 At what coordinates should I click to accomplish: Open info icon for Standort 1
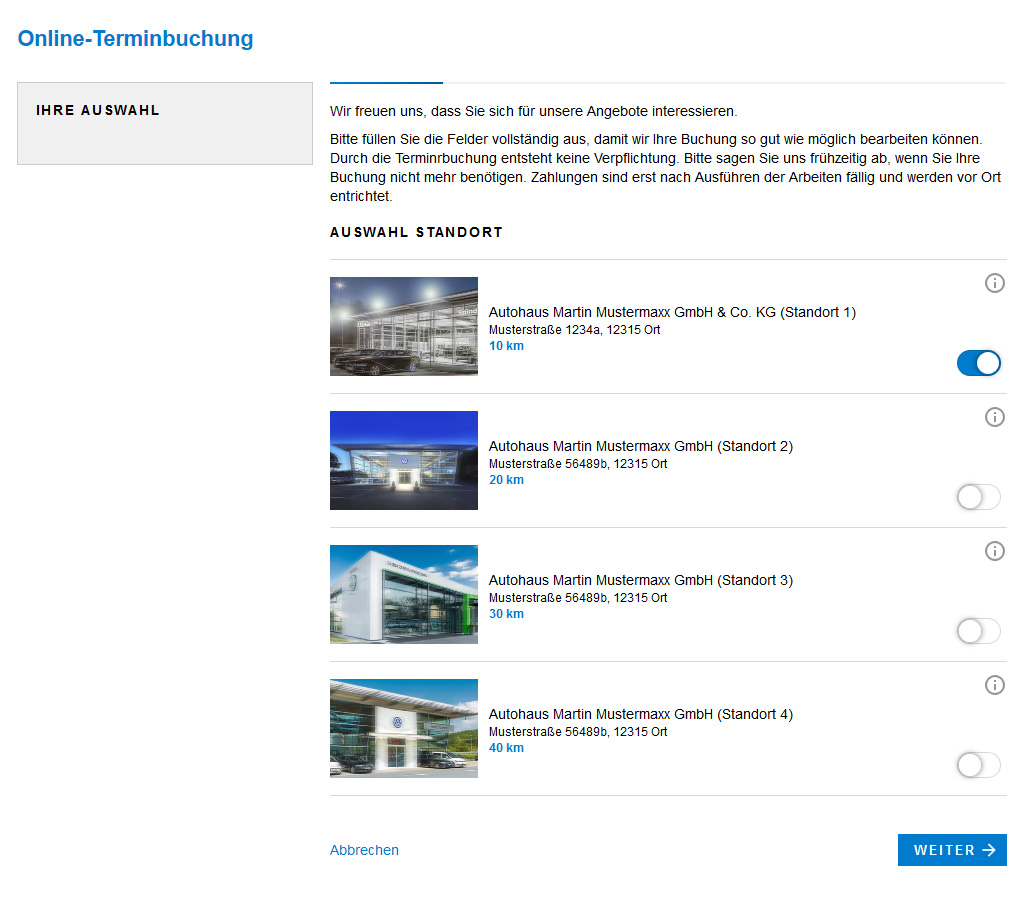[994, 283]
